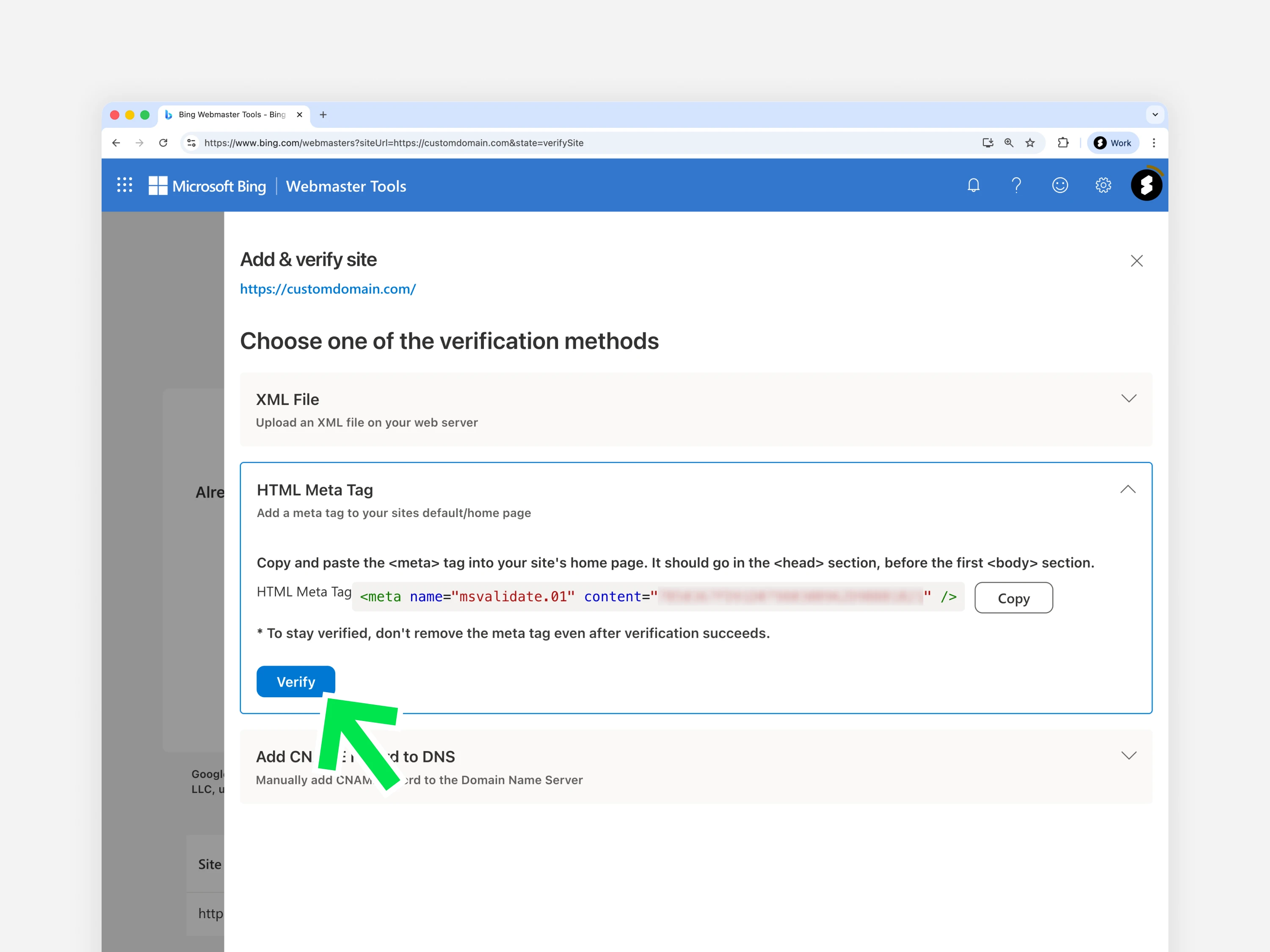Bookmark page with star icon
Viewport: 1270px width, 952px height.
(x=1030, y=143)
